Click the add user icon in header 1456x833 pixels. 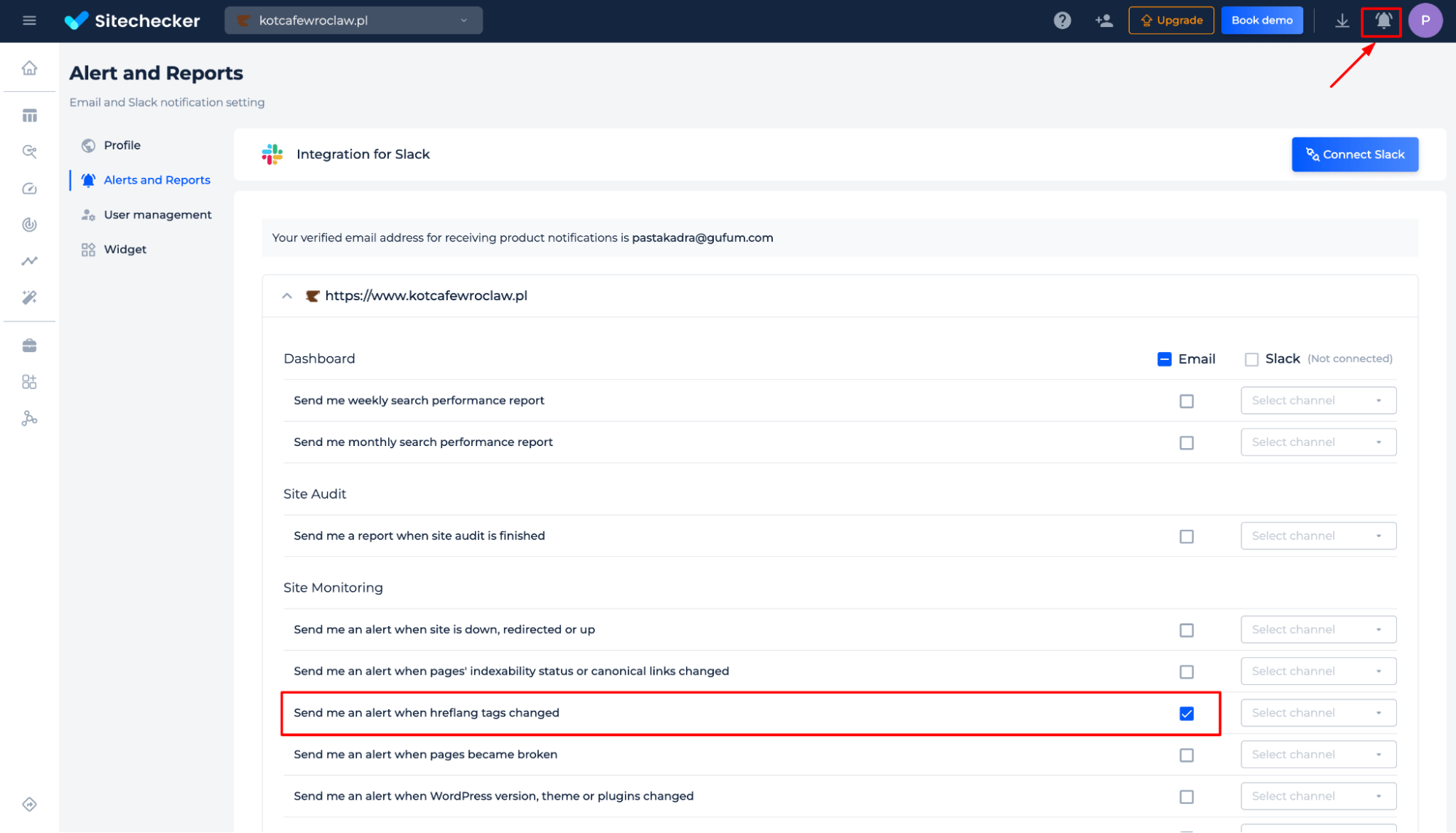pyautogui.click(x=1103, y=20)
